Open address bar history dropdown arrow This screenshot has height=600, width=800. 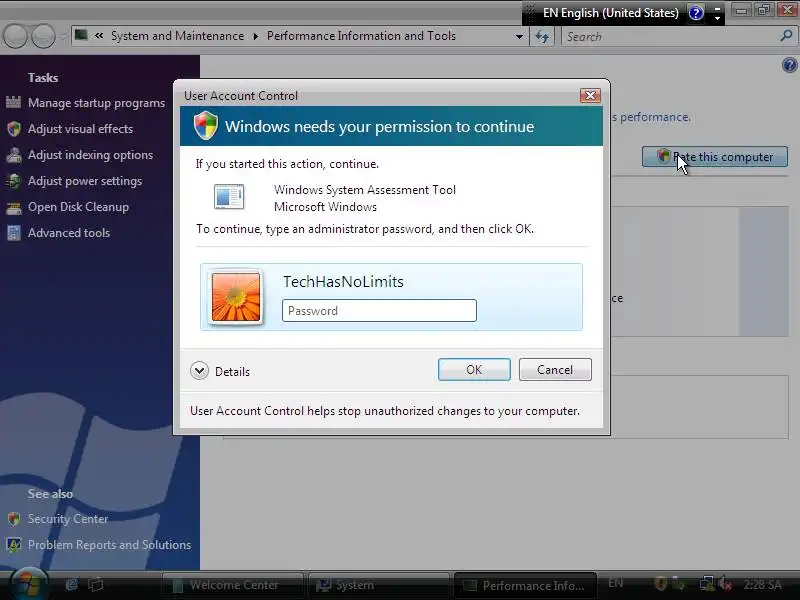(x=519, y=37)
